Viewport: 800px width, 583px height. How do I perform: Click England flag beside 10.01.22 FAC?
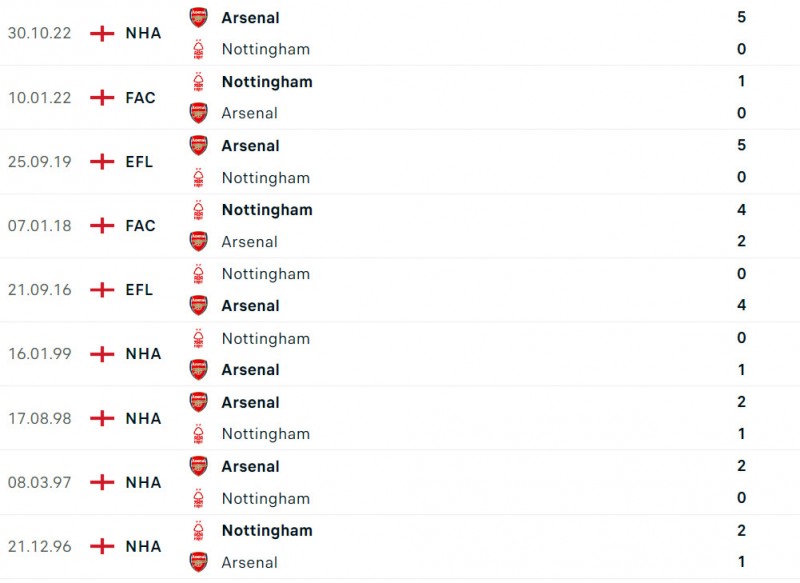point(102,97)
